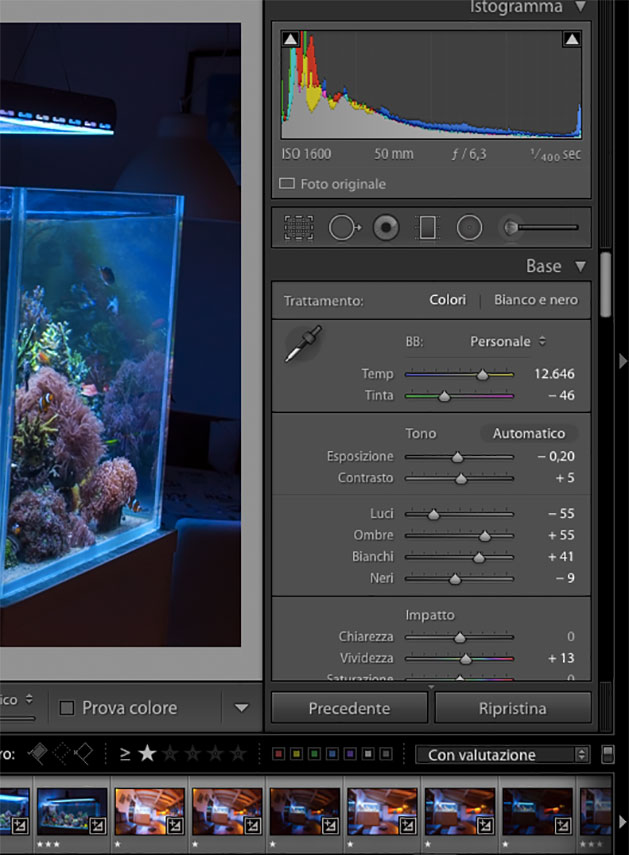Pick the white balance eyedropper
Viewport: 629px width, 855px height.
pyautogui.click(x=304, y=344)
